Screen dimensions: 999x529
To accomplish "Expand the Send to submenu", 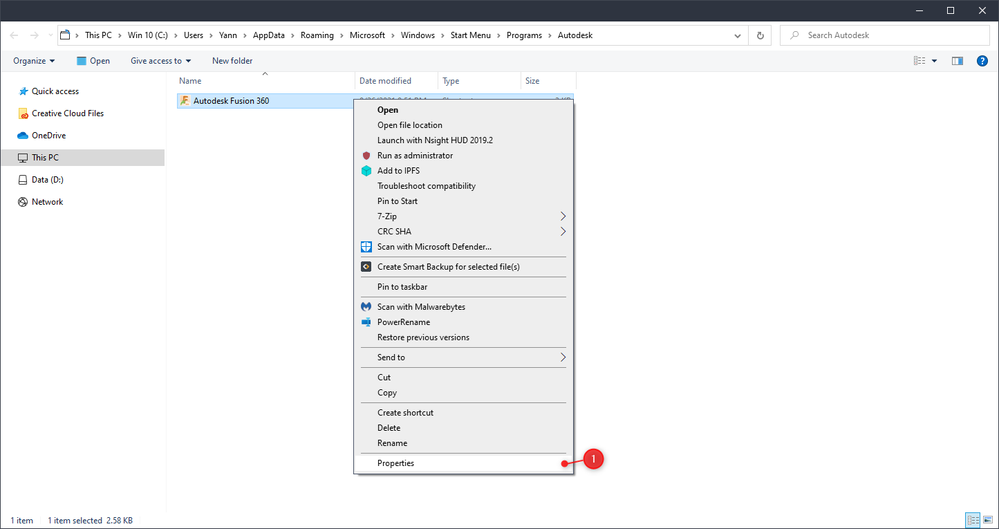I will (x=464, y=357).
